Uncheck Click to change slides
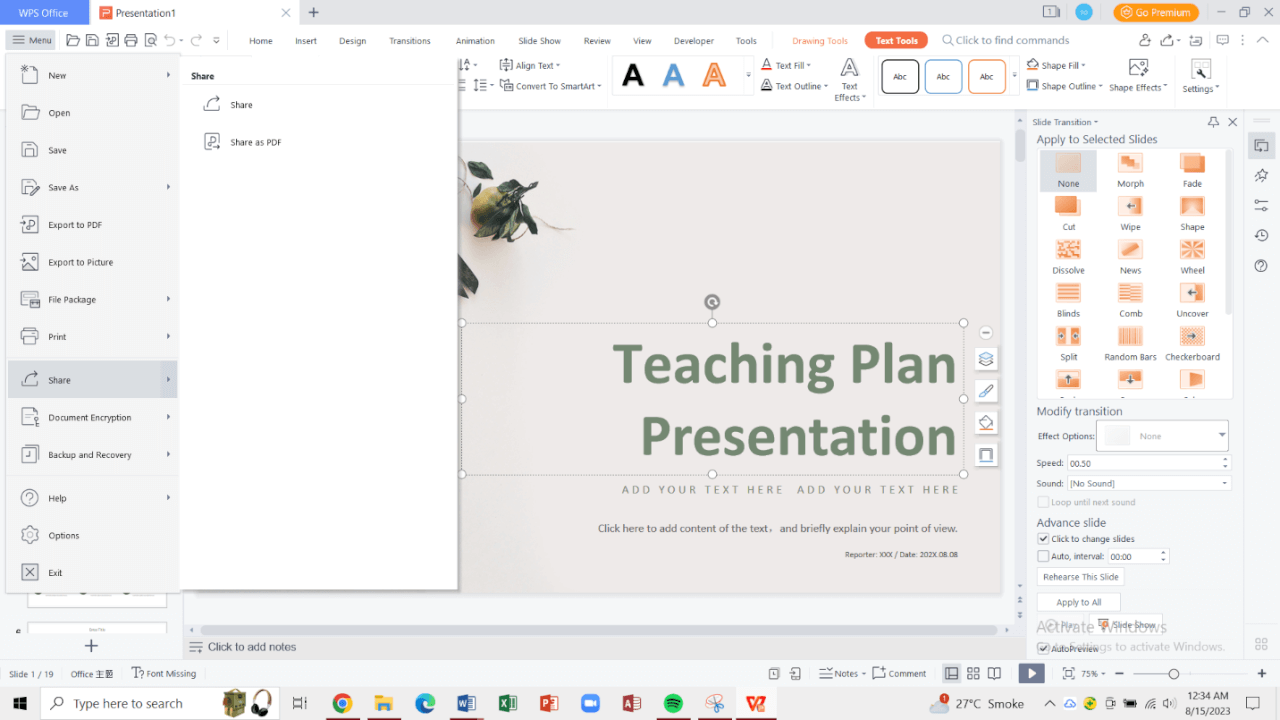 [1044, 539]
